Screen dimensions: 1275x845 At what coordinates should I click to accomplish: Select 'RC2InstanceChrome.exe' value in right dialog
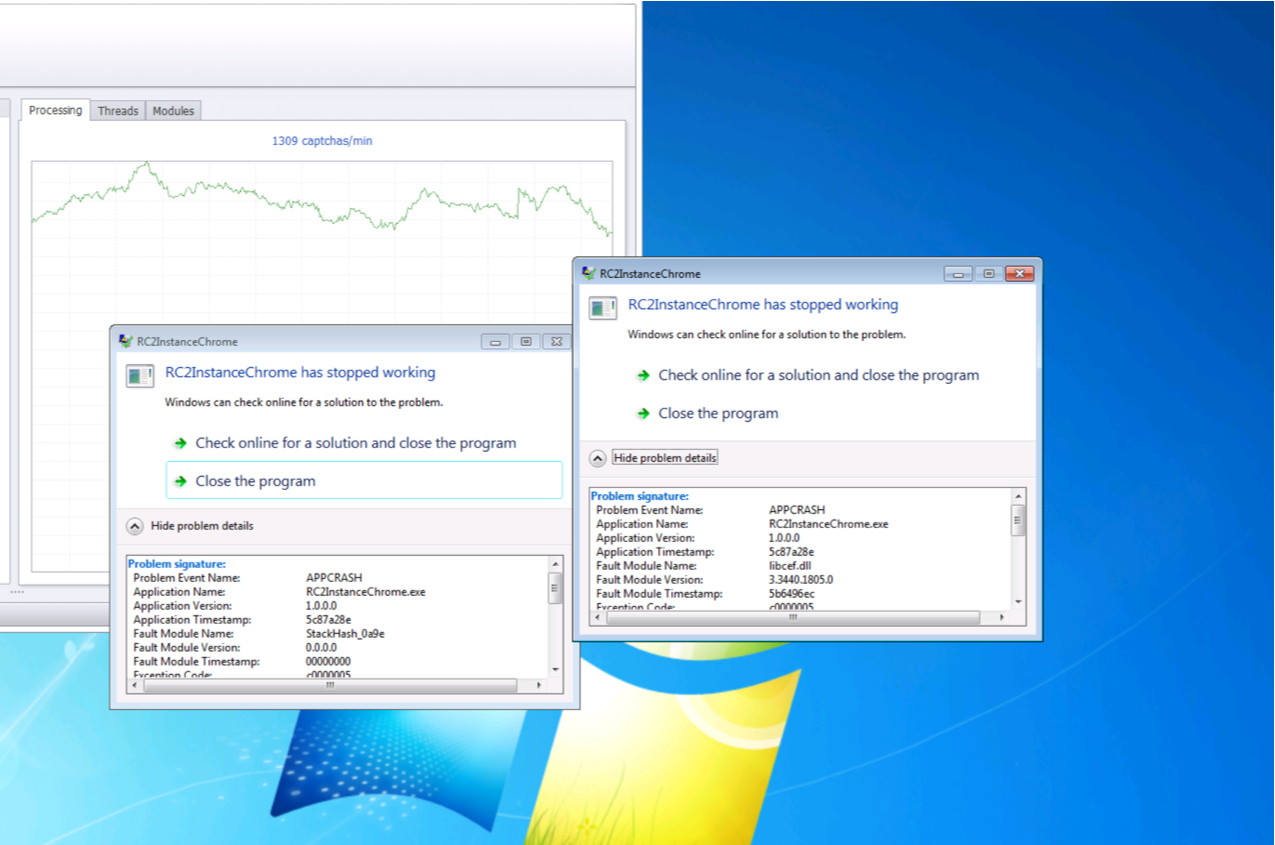828,524
